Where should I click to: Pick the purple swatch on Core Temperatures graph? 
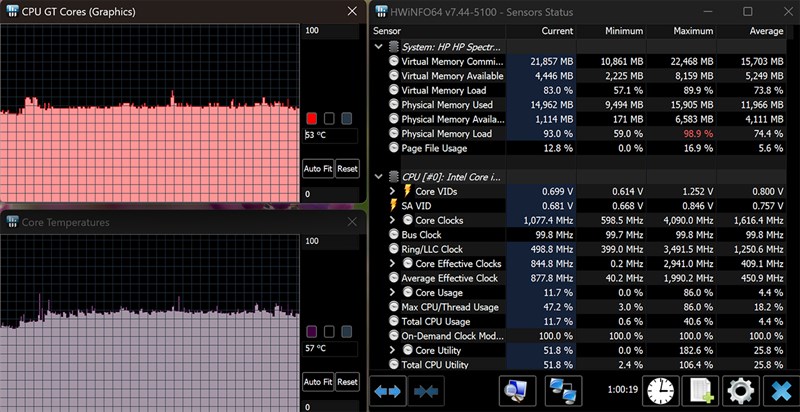(x=311, y=331)
